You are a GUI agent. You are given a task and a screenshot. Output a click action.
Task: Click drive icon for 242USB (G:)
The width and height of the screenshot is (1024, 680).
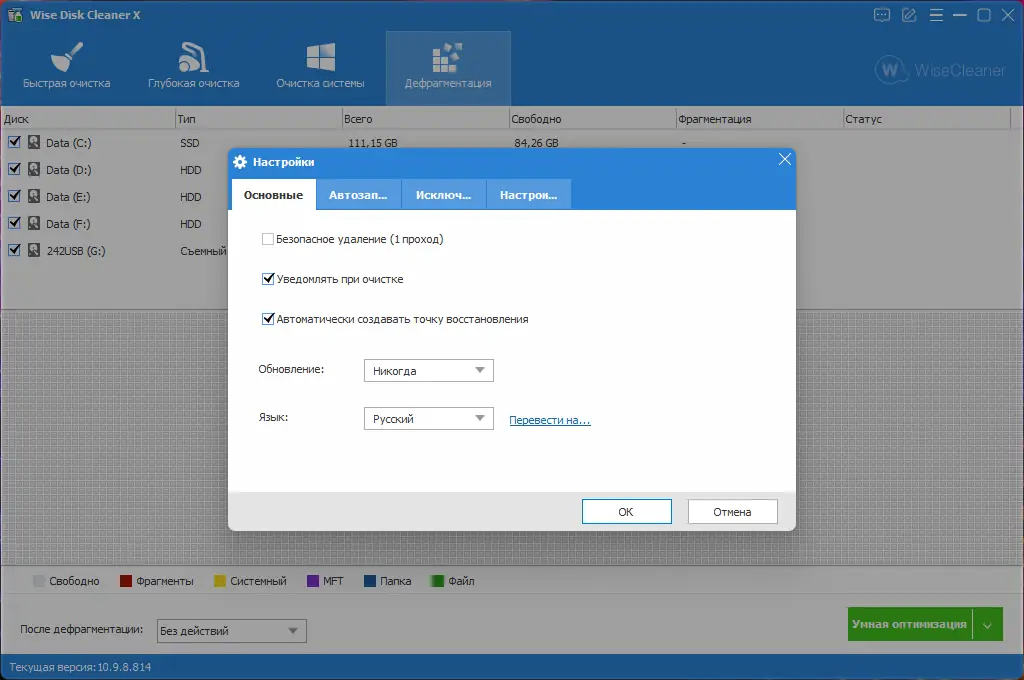click(34, 250)
